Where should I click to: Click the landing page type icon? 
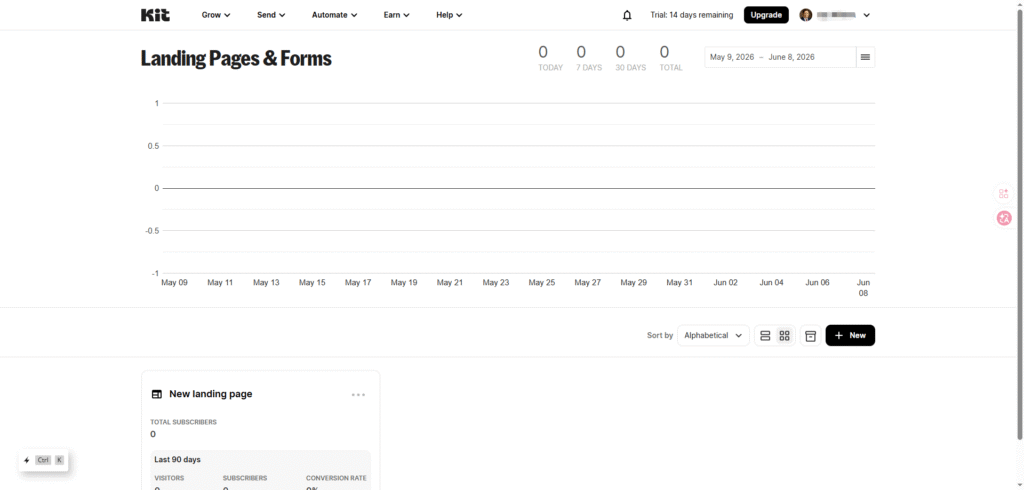pyautogui.click(x=157, y=394)
